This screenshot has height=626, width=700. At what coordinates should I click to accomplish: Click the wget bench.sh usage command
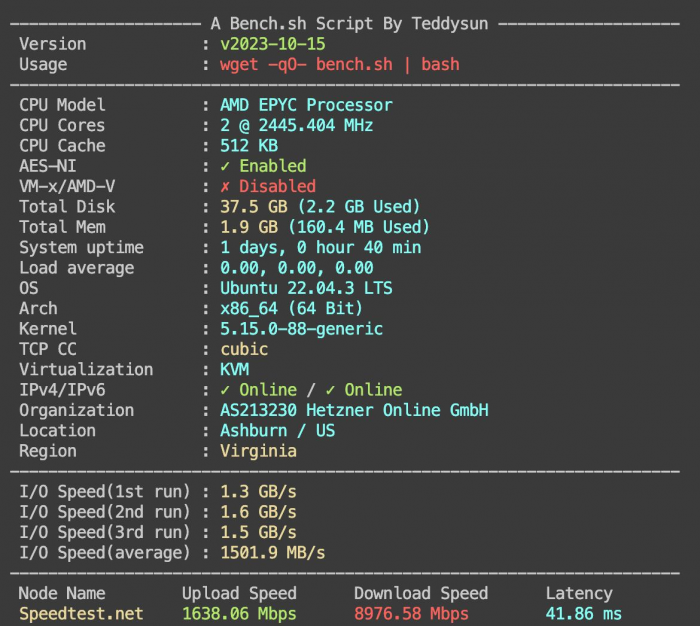coord(339,64)
